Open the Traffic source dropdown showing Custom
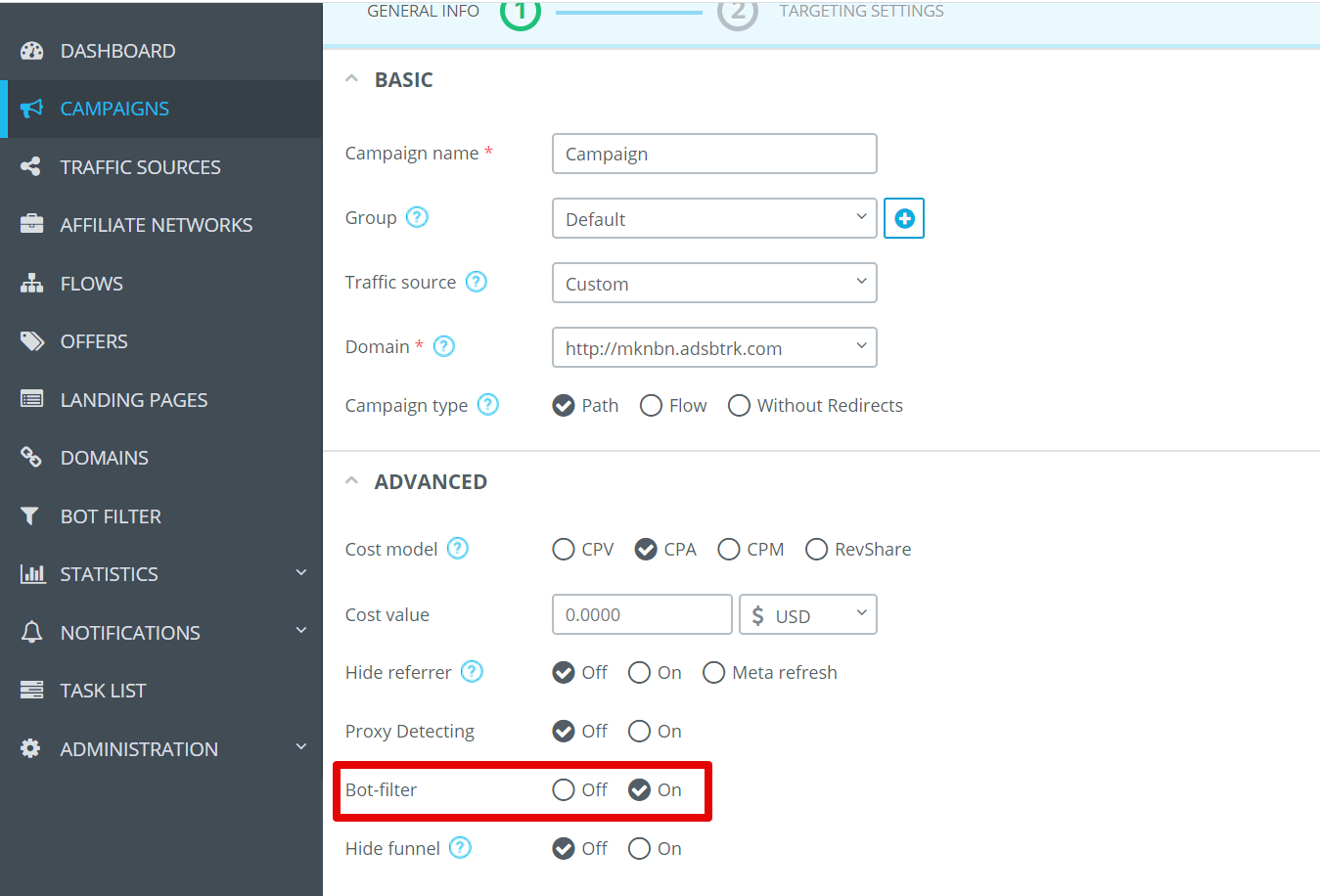Image resolution: width=1320 pixels, height=896 pixels. [714, 283]
